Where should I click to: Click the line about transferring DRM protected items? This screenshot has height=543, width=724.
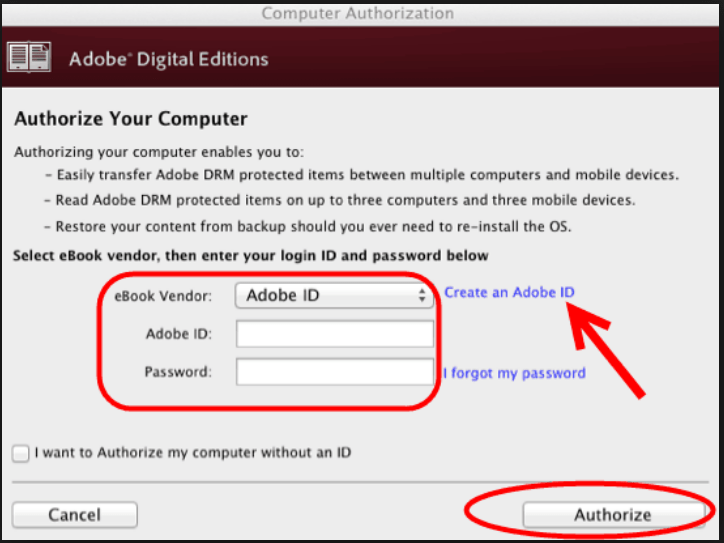pos(362,175)
